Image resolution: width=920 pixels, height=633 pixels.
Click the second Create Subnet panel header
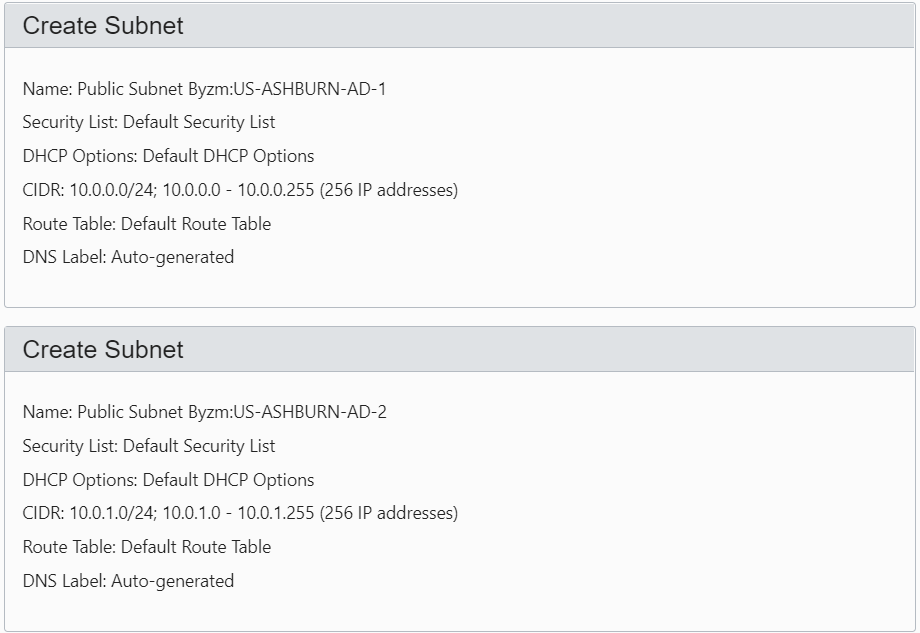459,349
